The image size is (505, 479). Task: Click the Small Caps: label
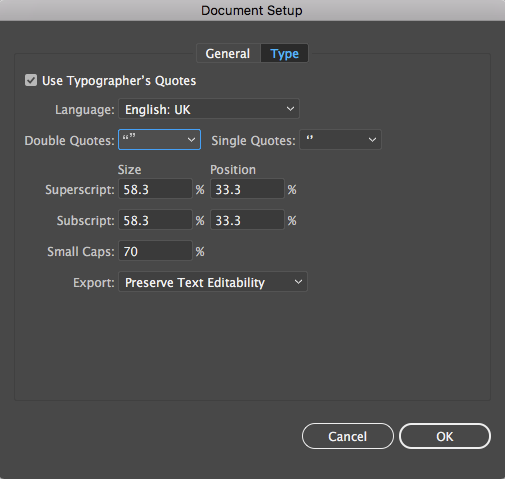tap(81, 252)
